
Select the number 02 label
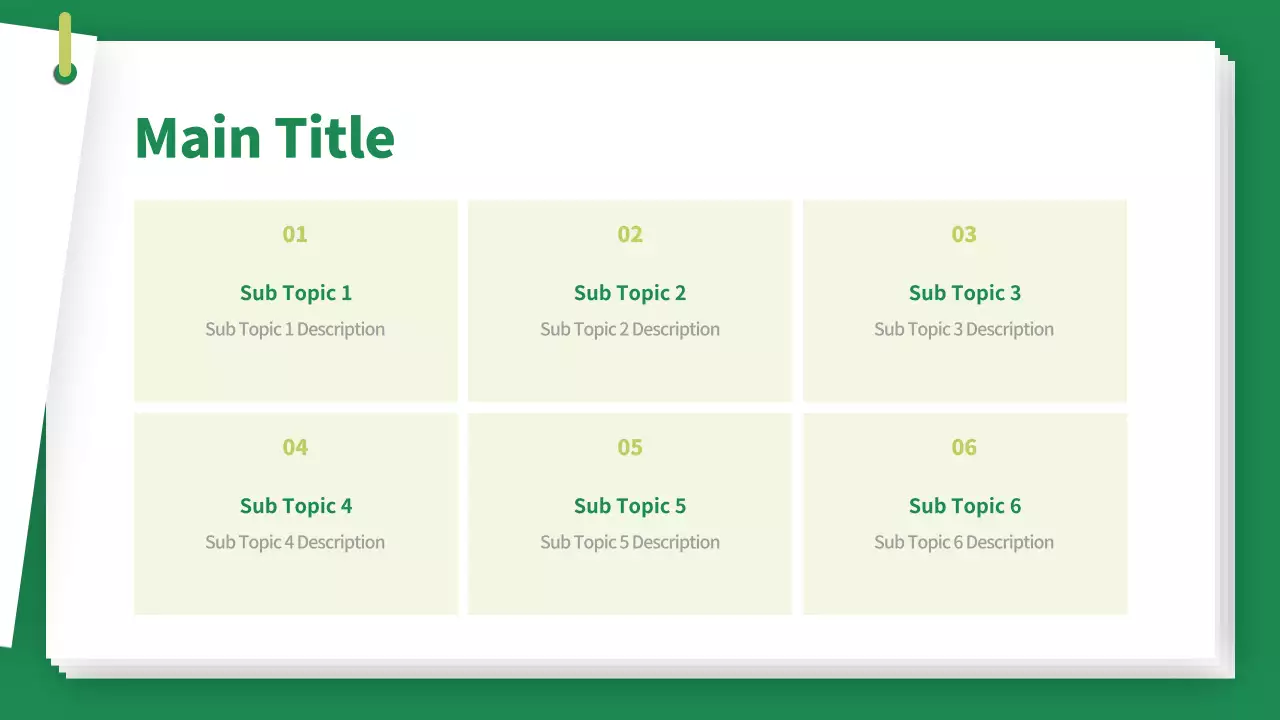(x=630, y=234)
